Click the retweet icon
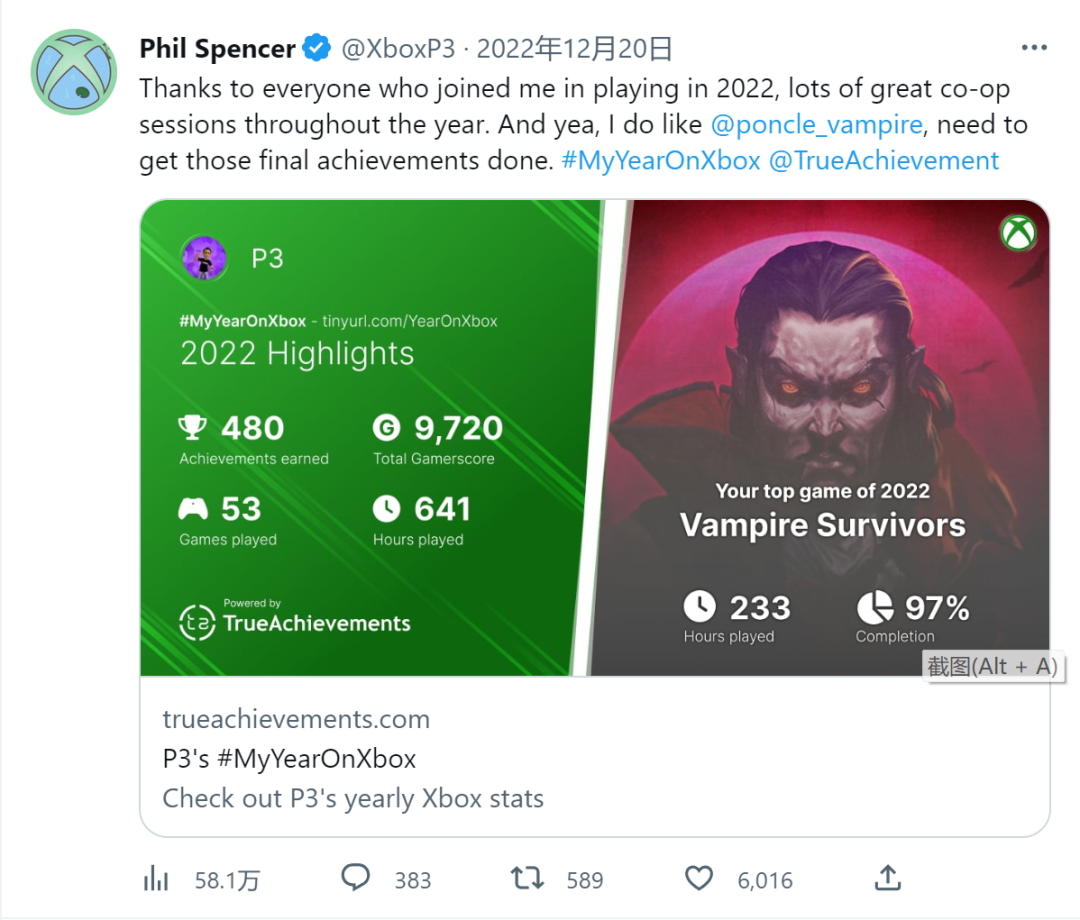The height and width of the screenshot is (920, 1080). point(527,878)
